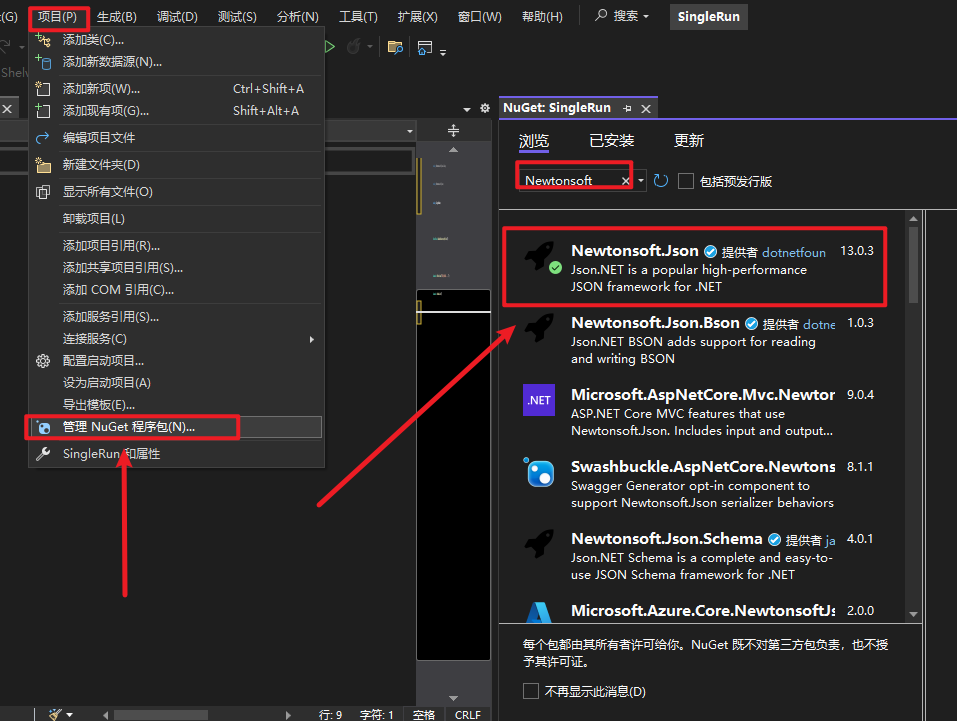Click the editor settings gear icon
The image size is (957, 721).
click(x=485, y=108)
